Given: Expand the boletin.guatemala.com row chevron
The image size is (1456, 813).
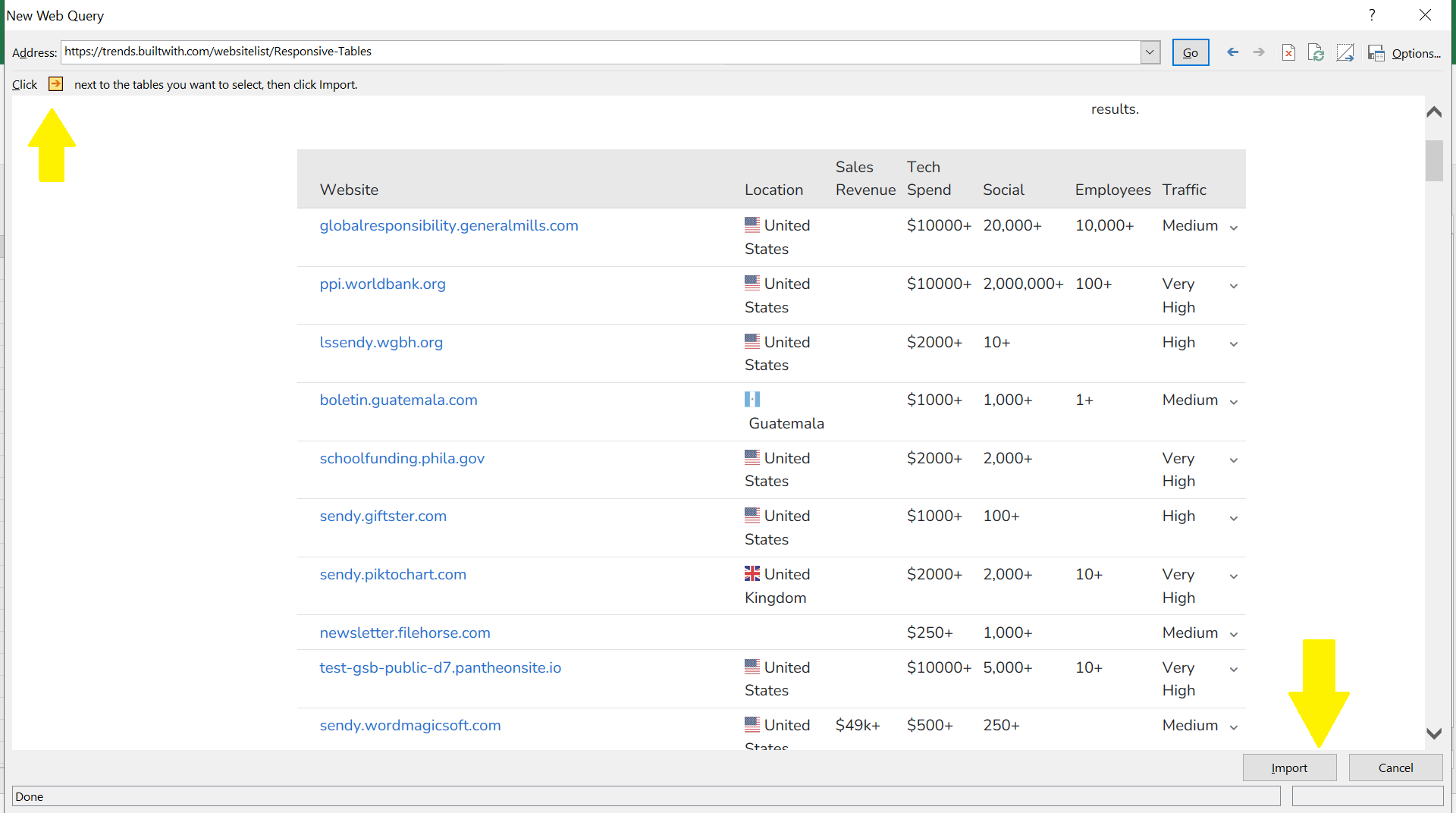Looking at the screenshot, I should click(x=1234, y=402).
